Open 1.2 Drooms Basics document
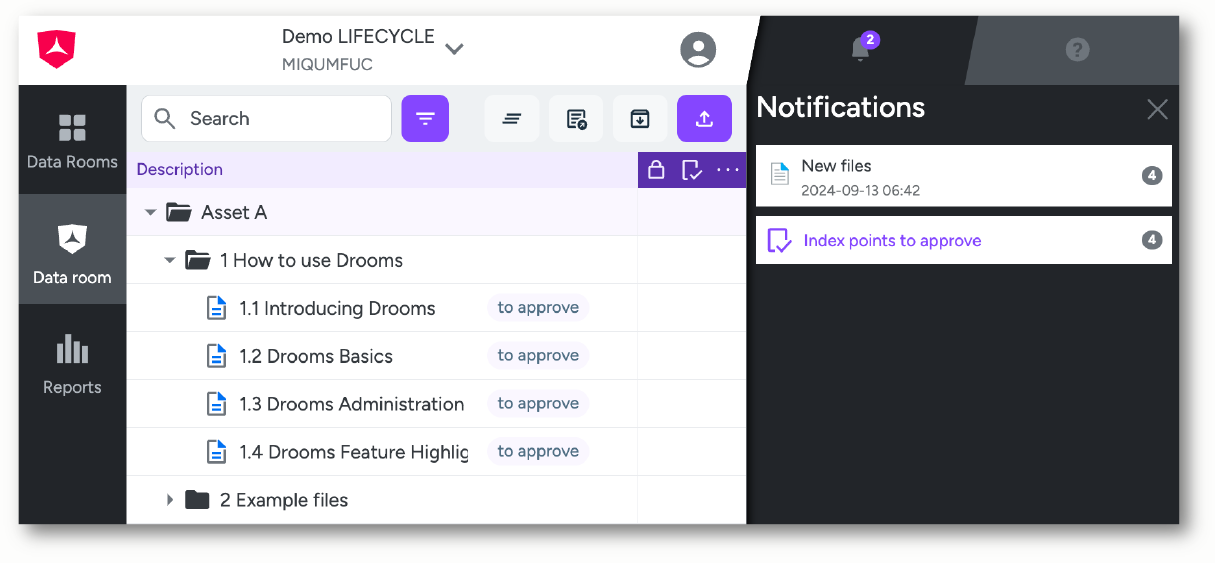 316,356
